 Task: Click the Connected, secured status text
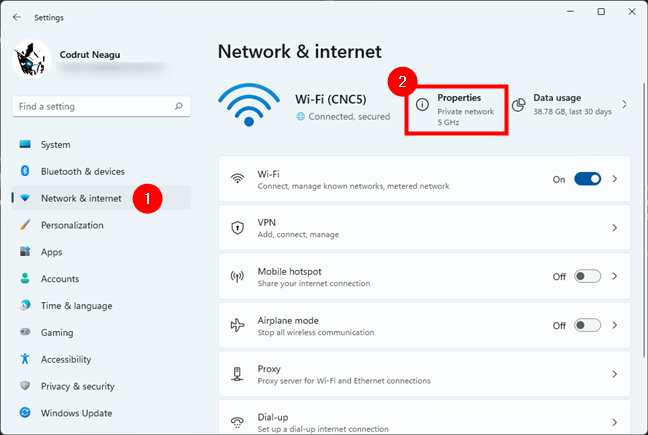(x=349, y=117)
